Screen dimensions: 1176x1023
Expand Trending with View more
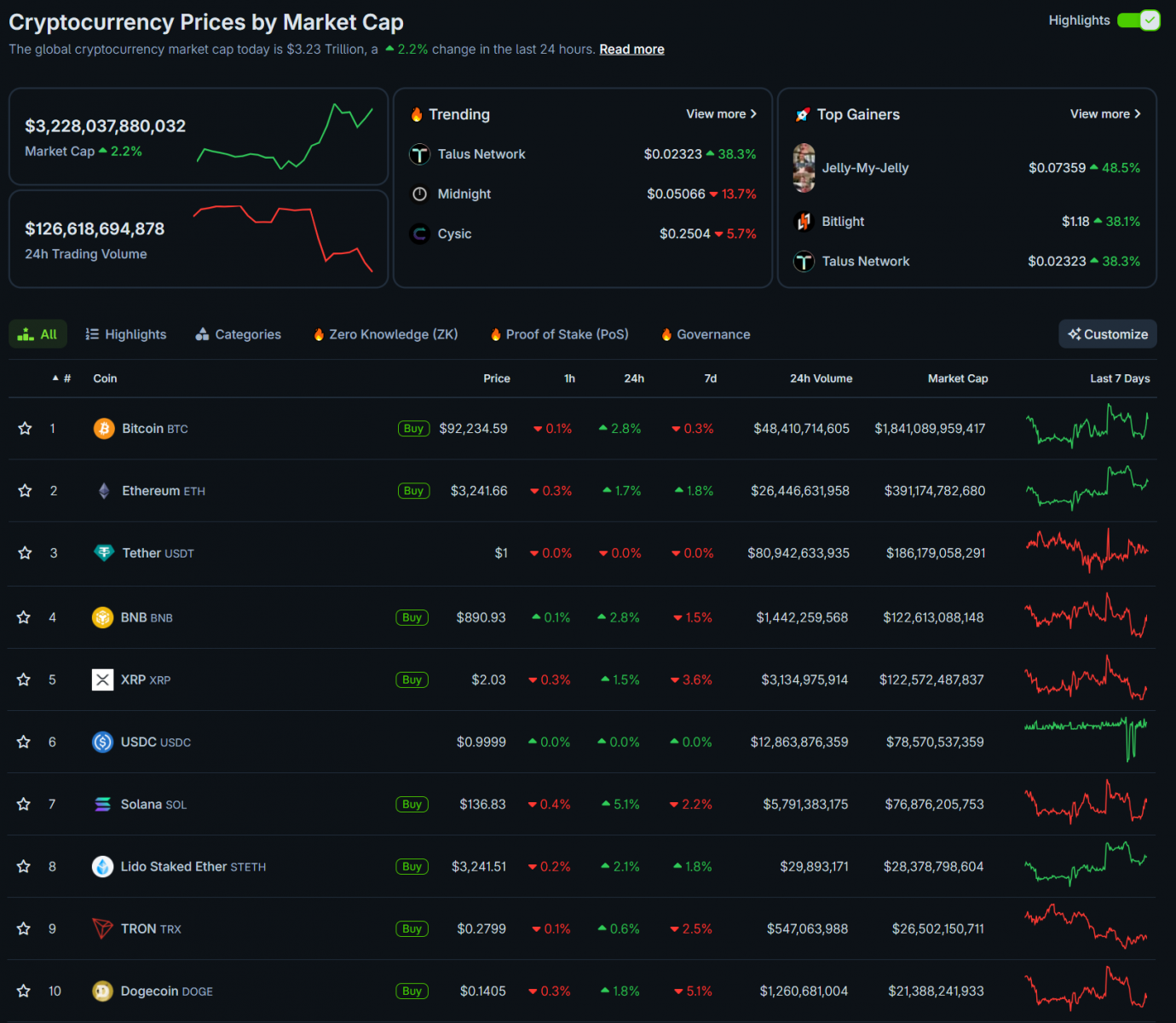pyautogui.click(x=721, y=114)
